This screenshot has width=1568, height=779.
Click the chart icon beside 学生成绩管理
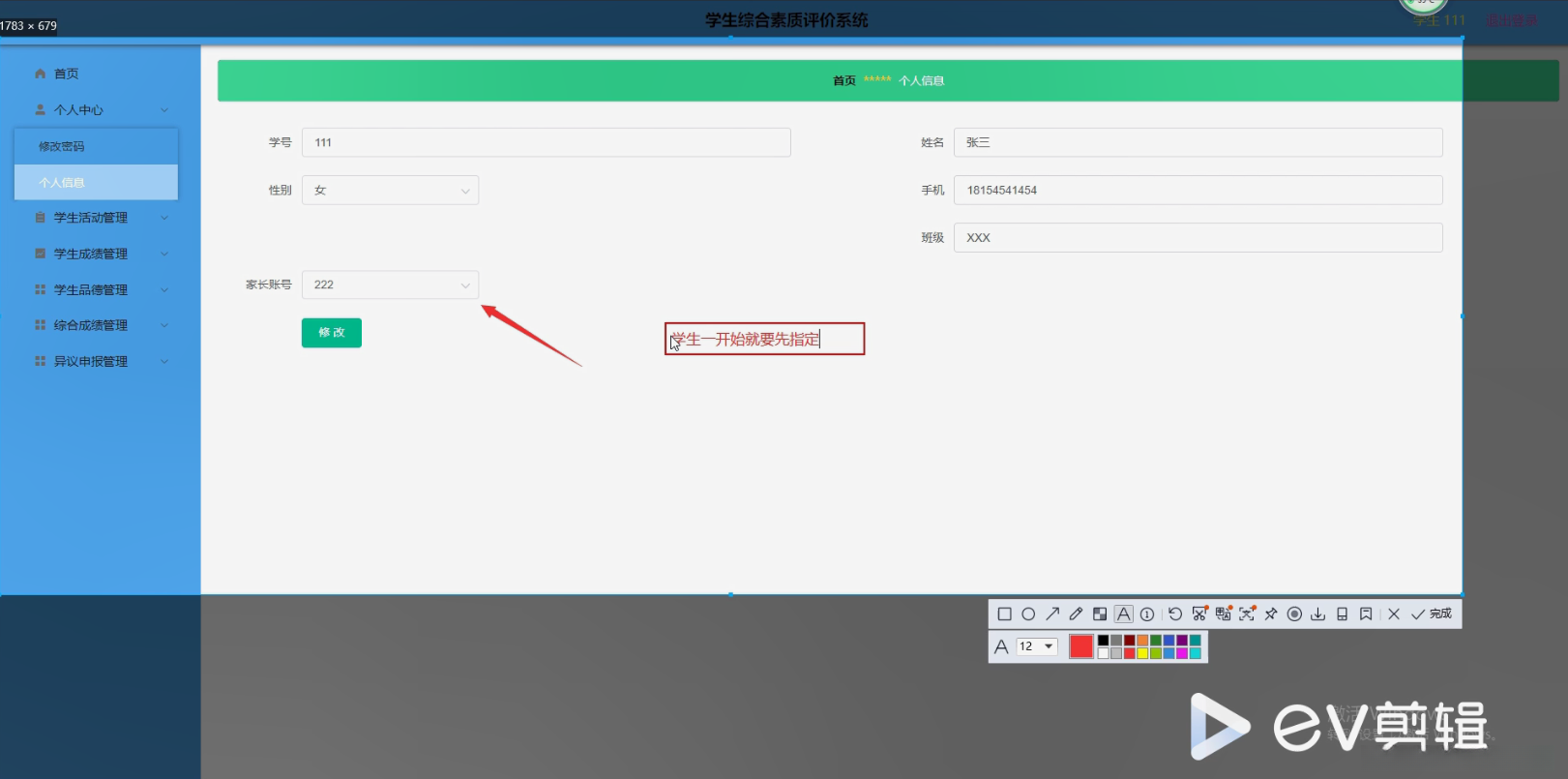pos(40,254)
